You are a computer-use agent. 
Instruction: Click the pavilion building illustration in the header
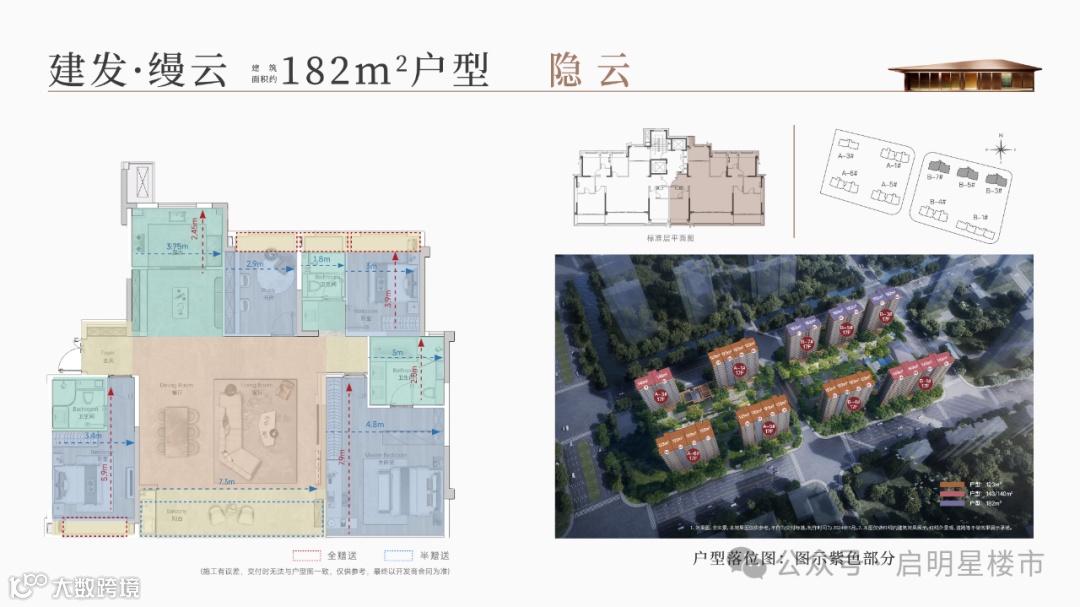coord(964,74)
